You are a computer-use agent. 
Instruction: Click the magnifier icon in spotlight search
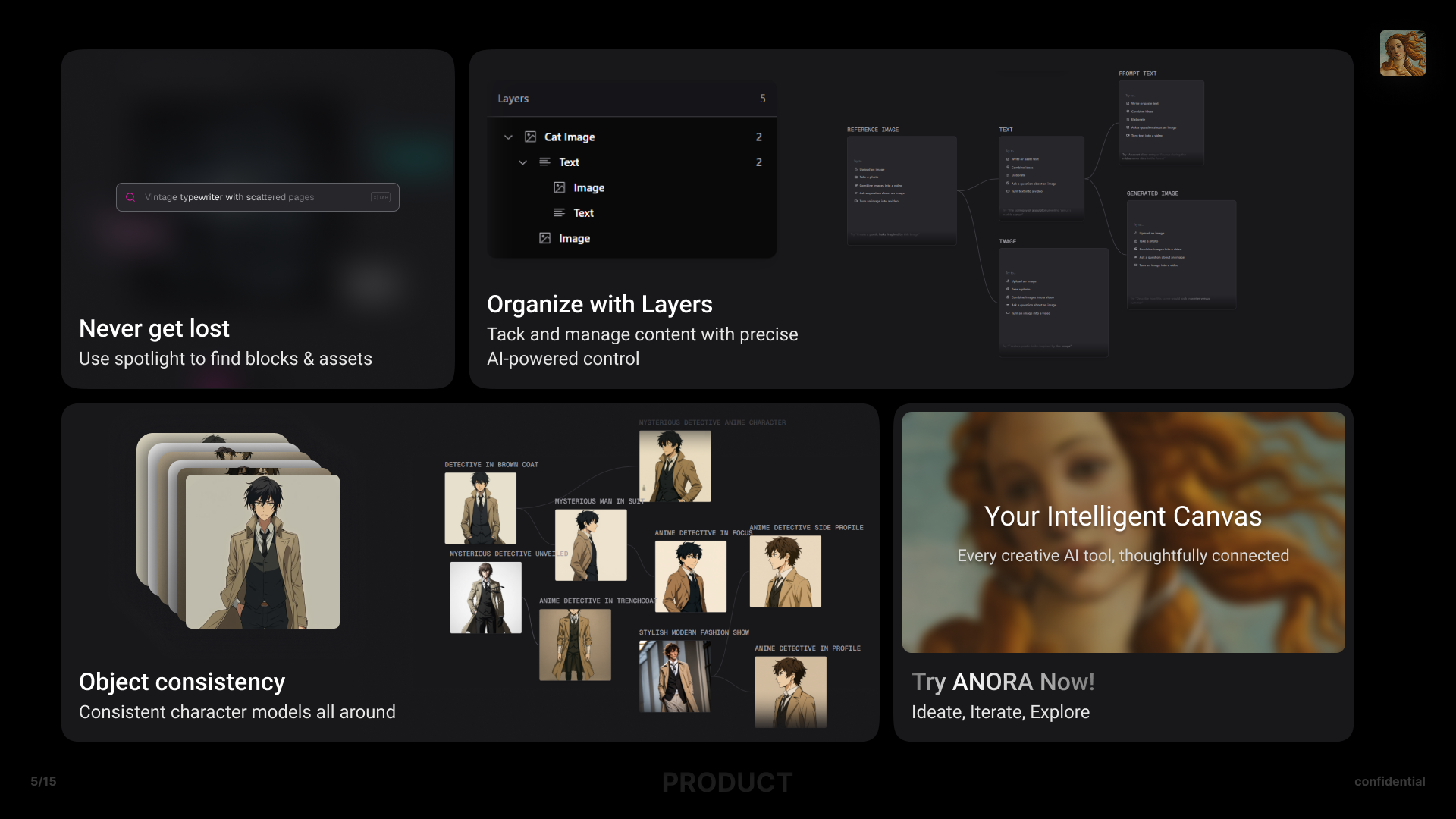pyautogui.click(x=130, y=197)
